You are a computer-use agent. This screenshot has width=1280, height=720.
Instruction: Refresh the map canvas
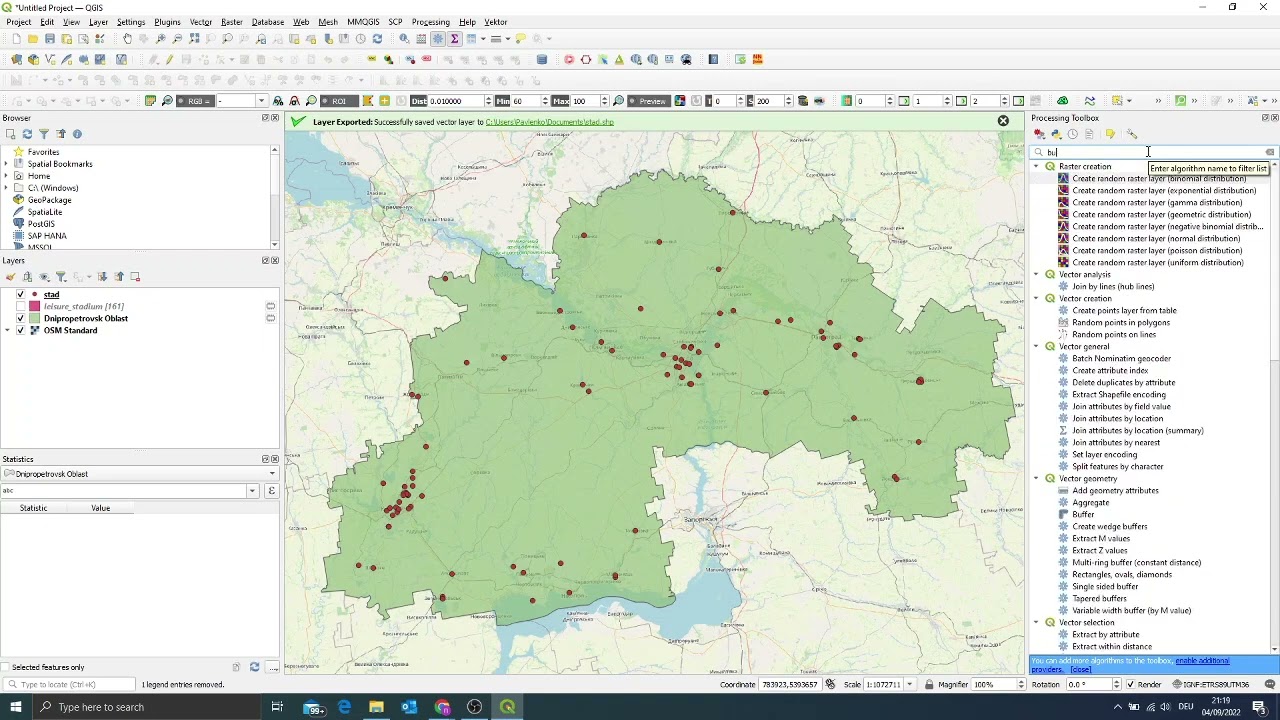377,39
